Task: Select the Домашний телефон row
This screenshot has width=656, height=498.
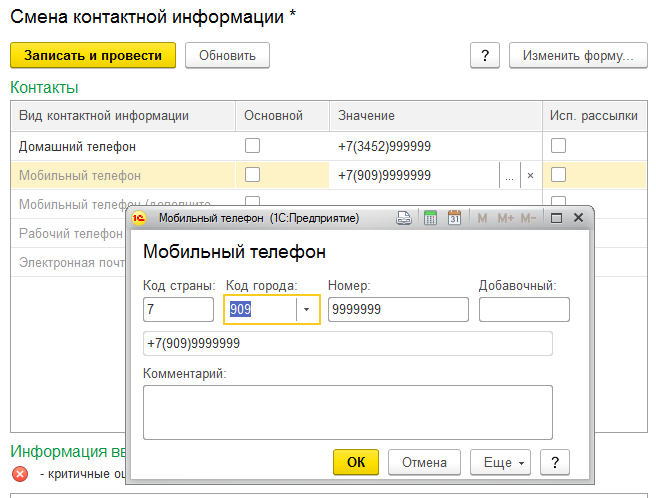Action: pos(90,147)
